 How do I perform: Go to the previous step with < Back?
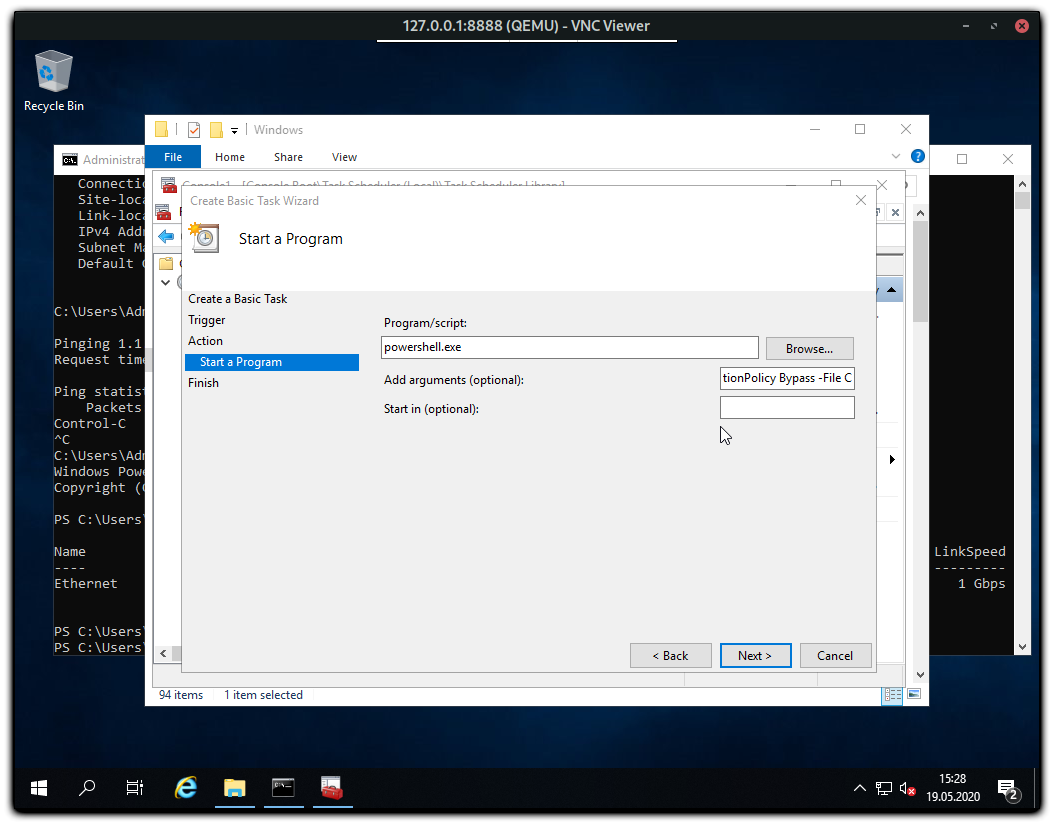670,655
